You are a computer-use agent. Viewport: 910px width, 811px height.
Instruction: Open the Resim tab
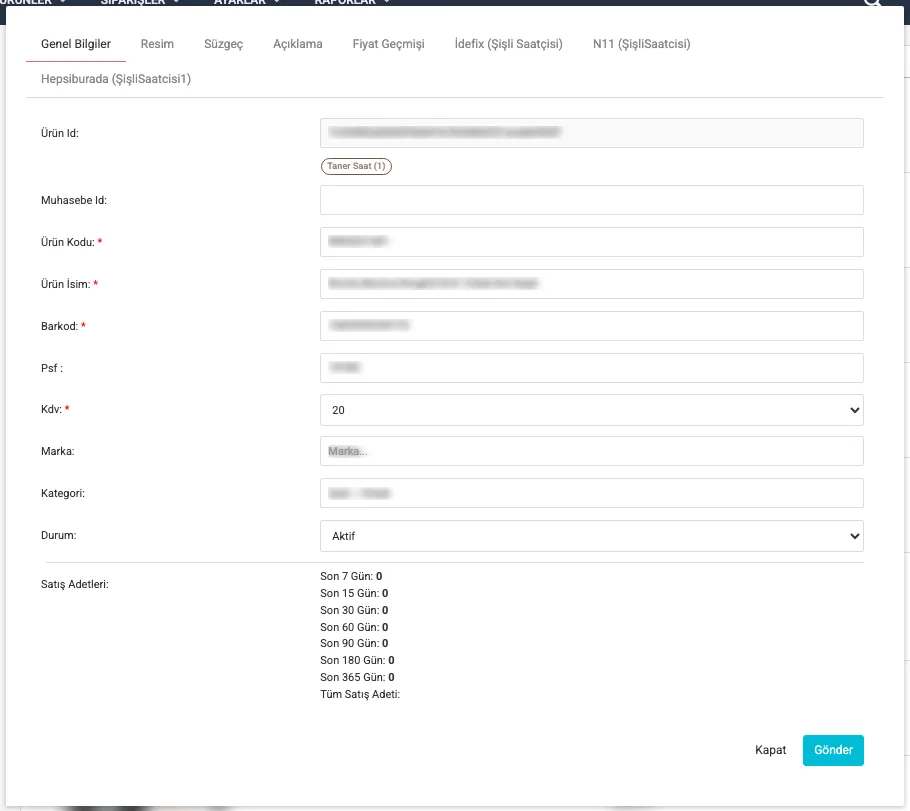tap(158, 44)
